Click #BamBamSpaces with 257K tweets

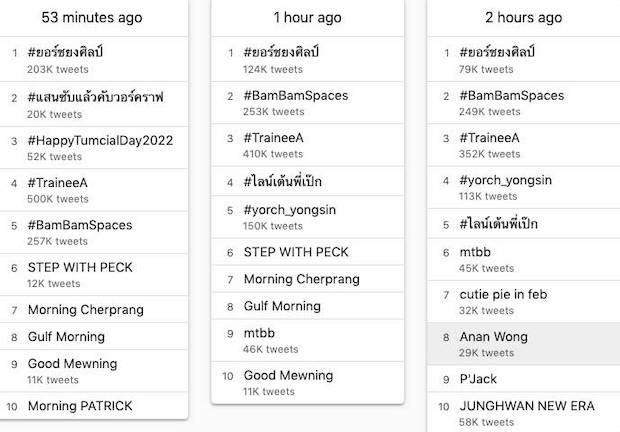(80, 225)
